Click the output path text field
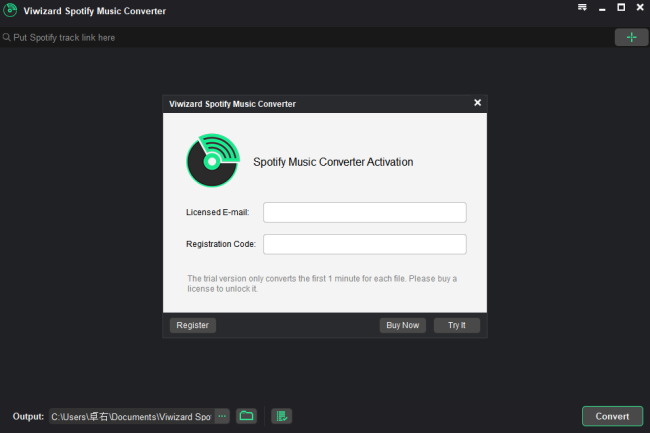 point(132,416)
